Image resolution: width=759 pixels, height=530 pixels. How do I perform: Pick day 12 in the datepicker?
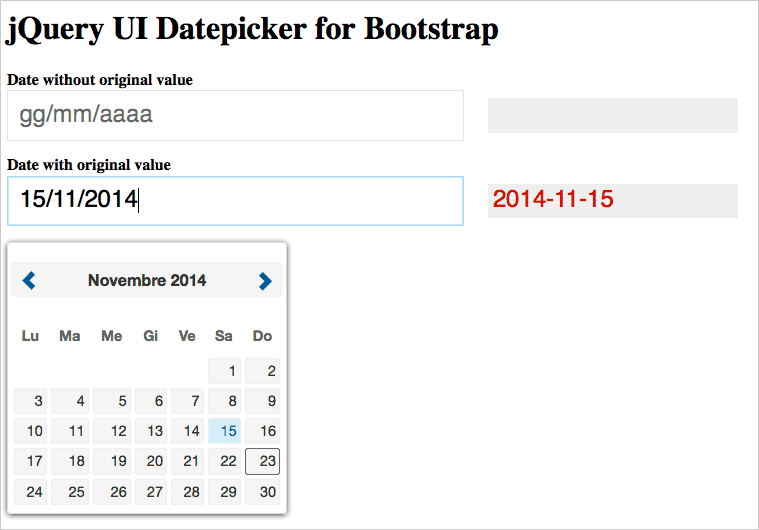pyautogui.click(x=112, y=431)
